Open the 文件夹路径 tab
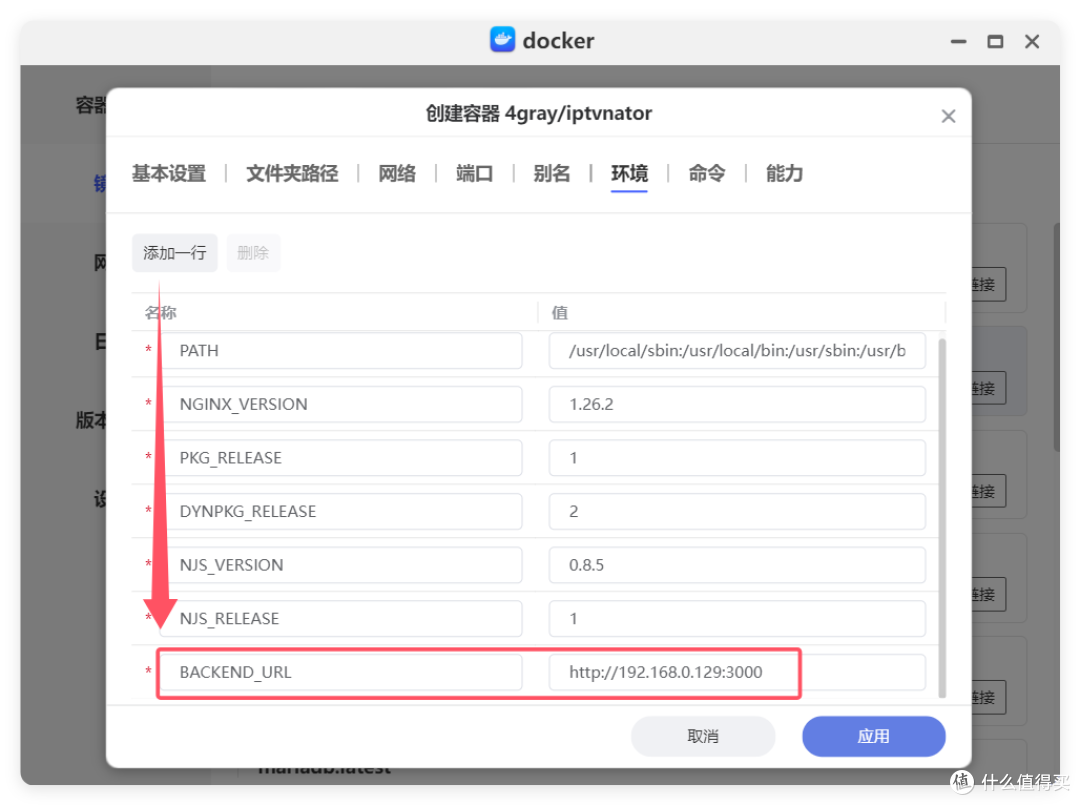Viewport: 1080px width, 805px height. pyautogui.click(x=291, y=173)
